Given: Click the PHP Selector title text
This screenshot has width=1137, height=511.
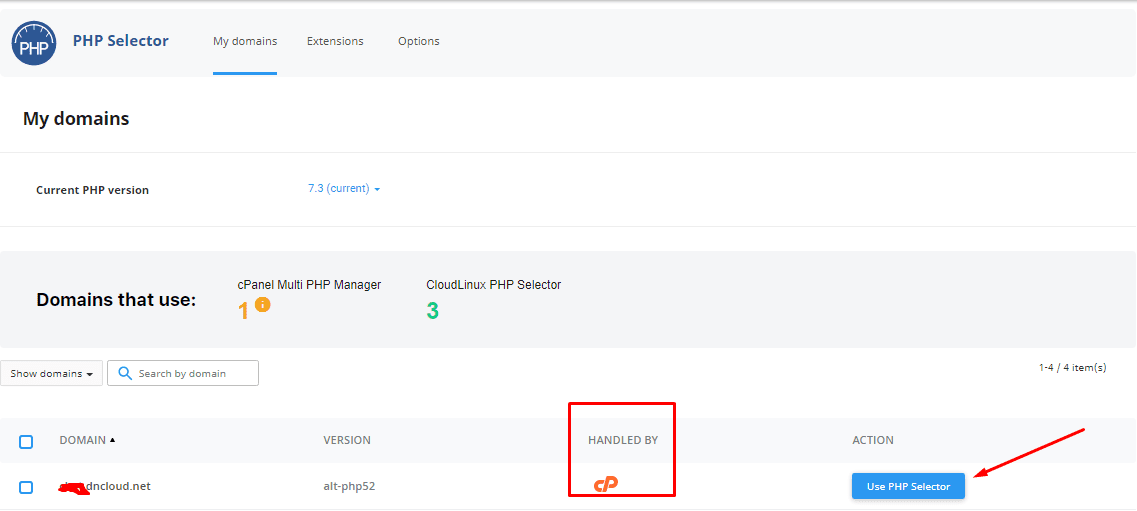Looking at the screenshot, I should pos(120,41).
